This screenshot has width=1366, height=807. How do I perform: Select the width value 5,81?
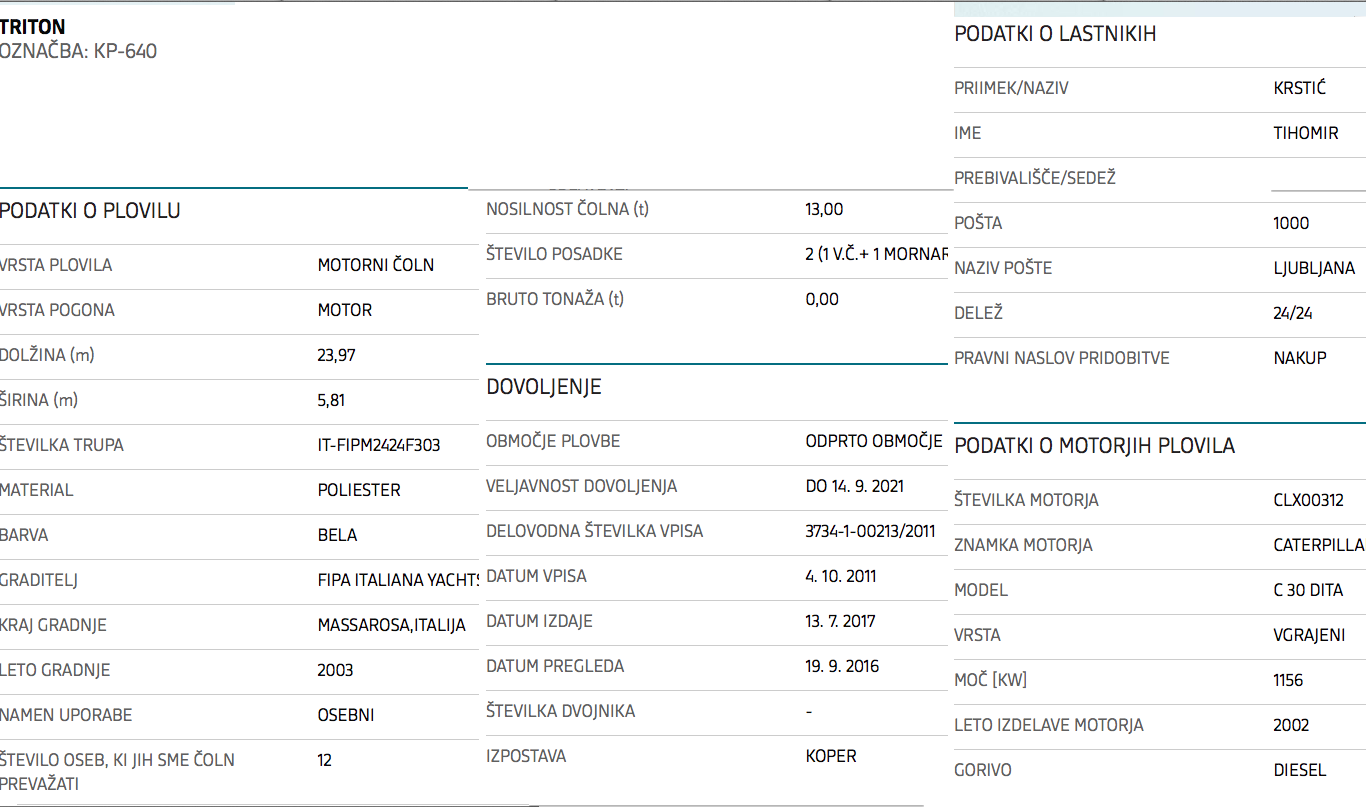(x=331, y=400)
